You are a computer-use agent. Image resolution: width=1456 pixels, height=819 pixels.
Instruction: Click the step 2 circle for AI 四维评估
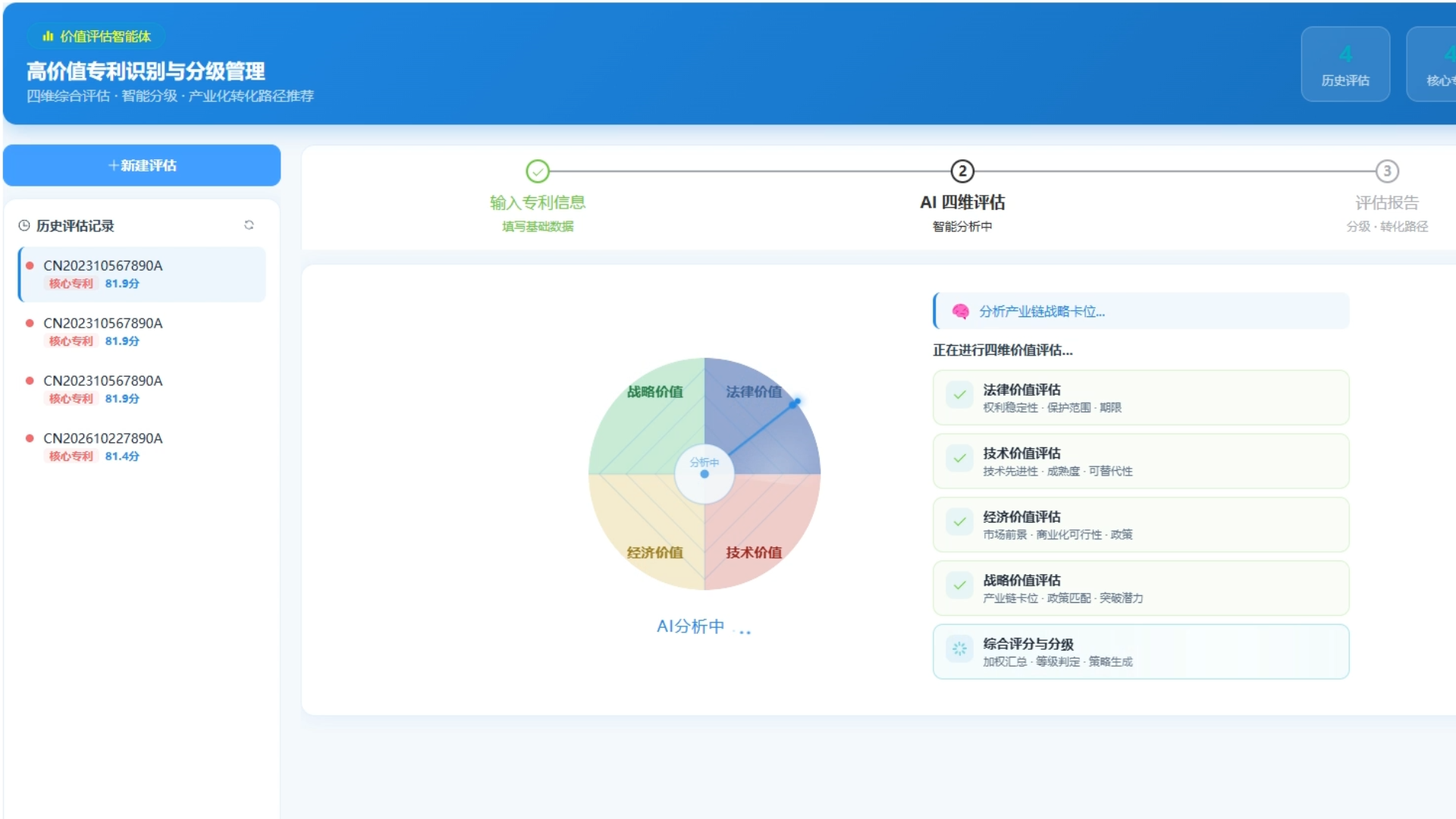pos(962,171)
